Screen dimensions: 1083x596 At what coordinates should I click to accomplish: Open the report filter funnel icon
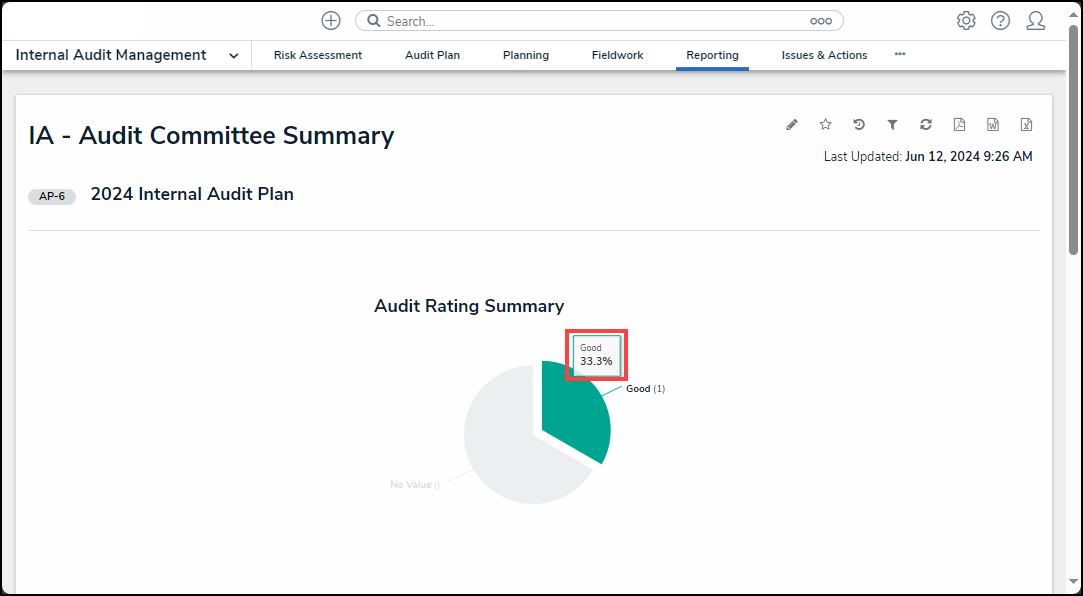tap(892, 125)
